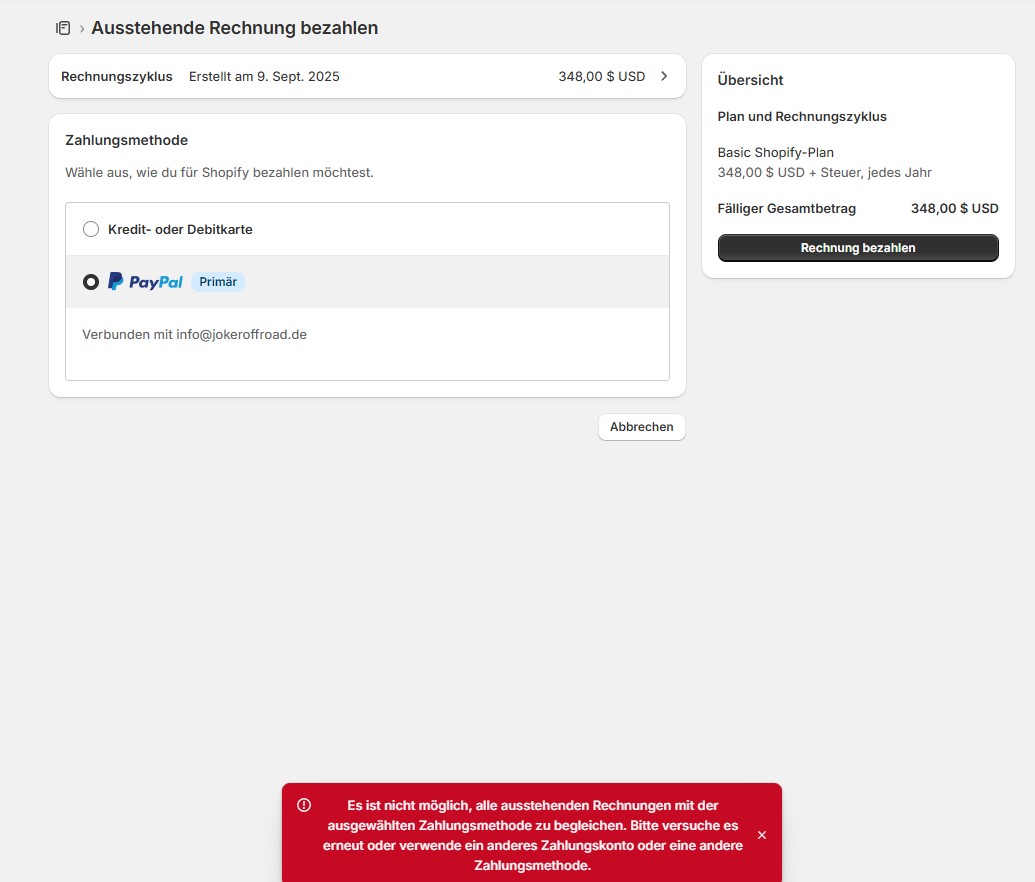Click the billing icon in the breadcrumb
Image resolution: width=1035 pixels, height=882 pixels.
[63, 28]
